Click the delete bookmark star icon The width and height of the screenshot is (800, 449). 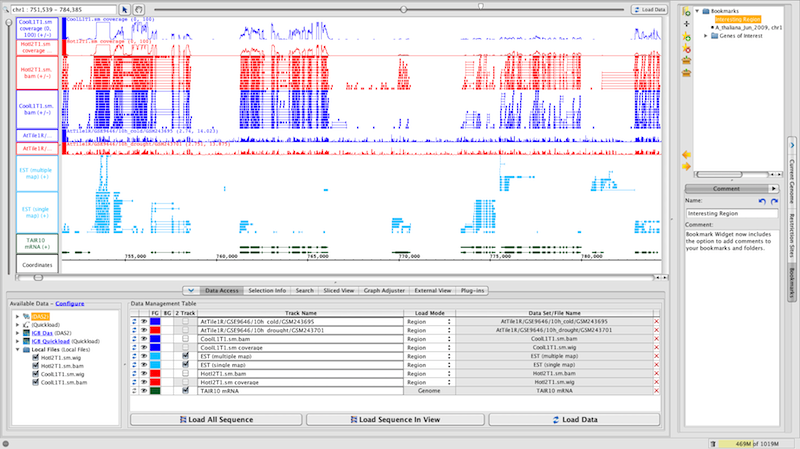(686, 48)
